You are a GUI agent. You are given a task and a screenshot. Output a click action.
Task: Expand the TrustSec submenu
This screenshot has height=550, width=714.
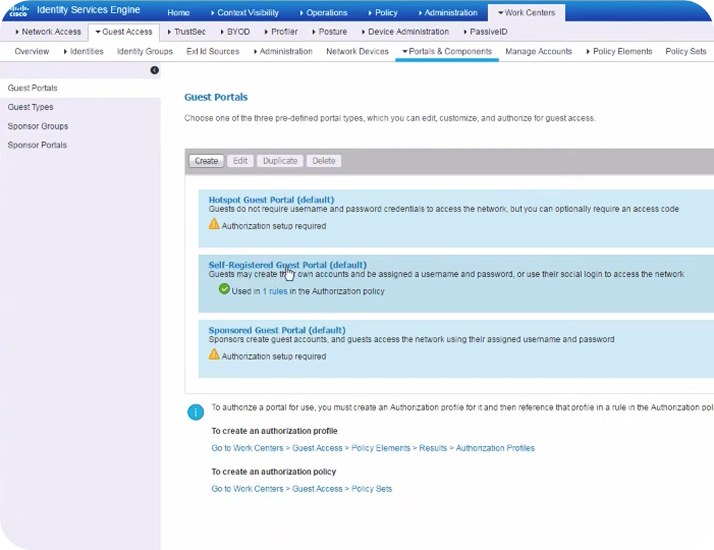(187, 32)
